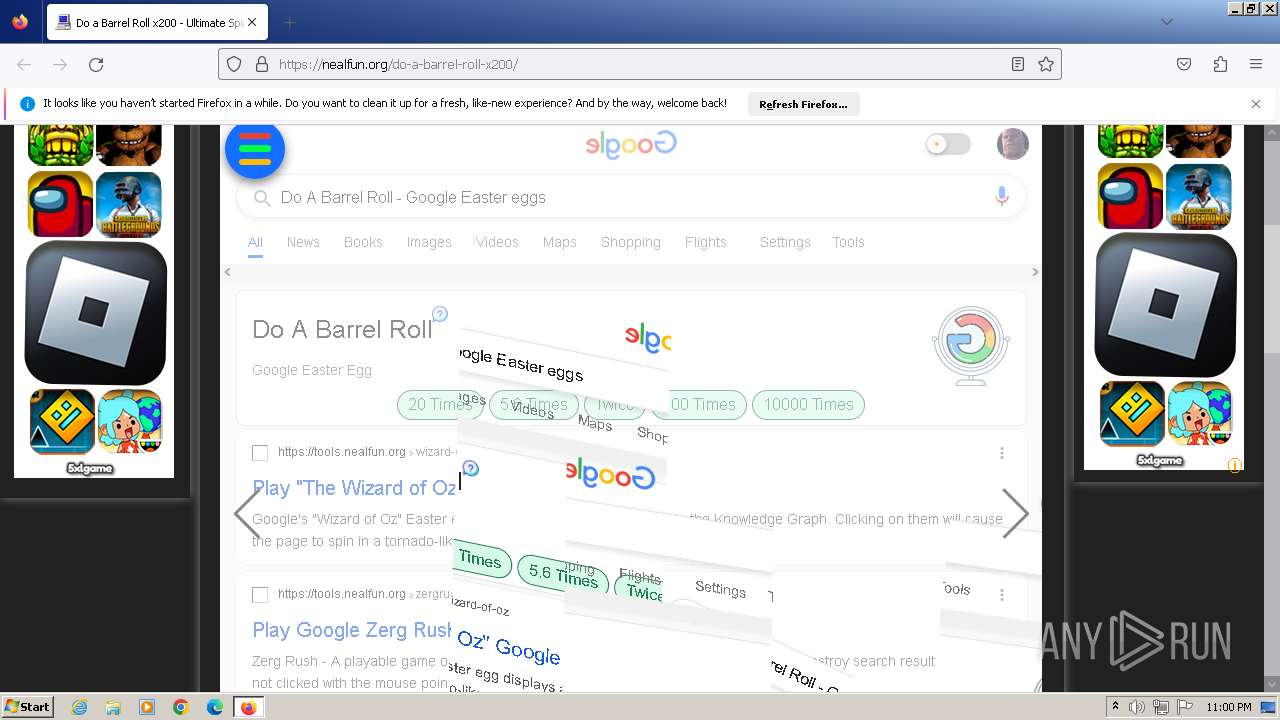Open three-dot menu of Zerg Rush result
1280x720 pixels.
point(1002,595)
